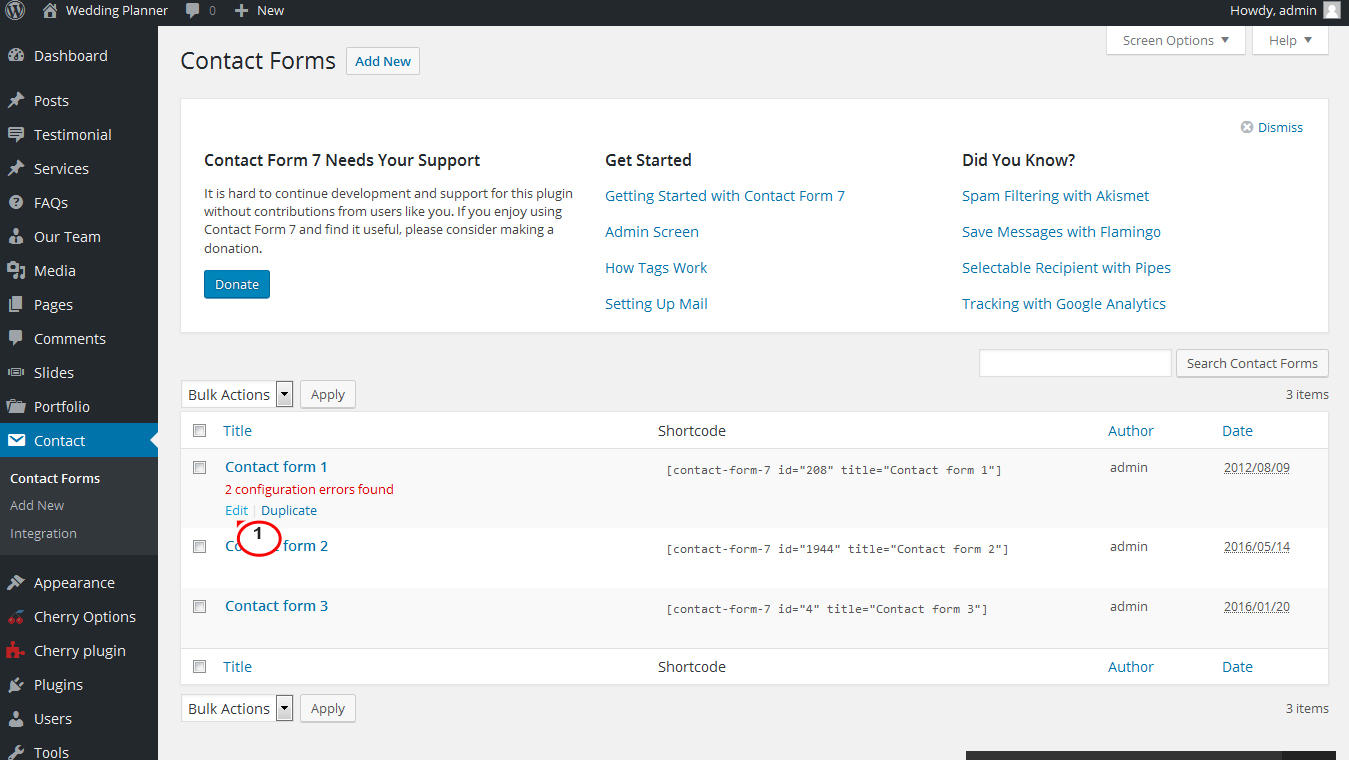
Task: Click the Plugins plug icon
Action: pyautogui.click(x=16, y=685)
